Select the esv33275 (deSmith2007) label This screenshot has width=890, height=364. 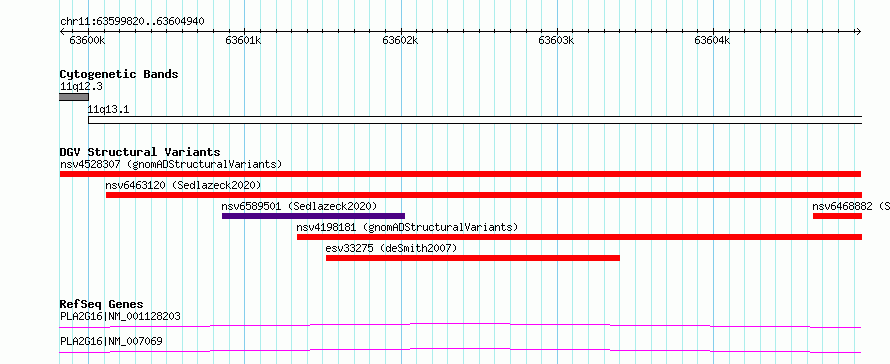tap(391, 249)
